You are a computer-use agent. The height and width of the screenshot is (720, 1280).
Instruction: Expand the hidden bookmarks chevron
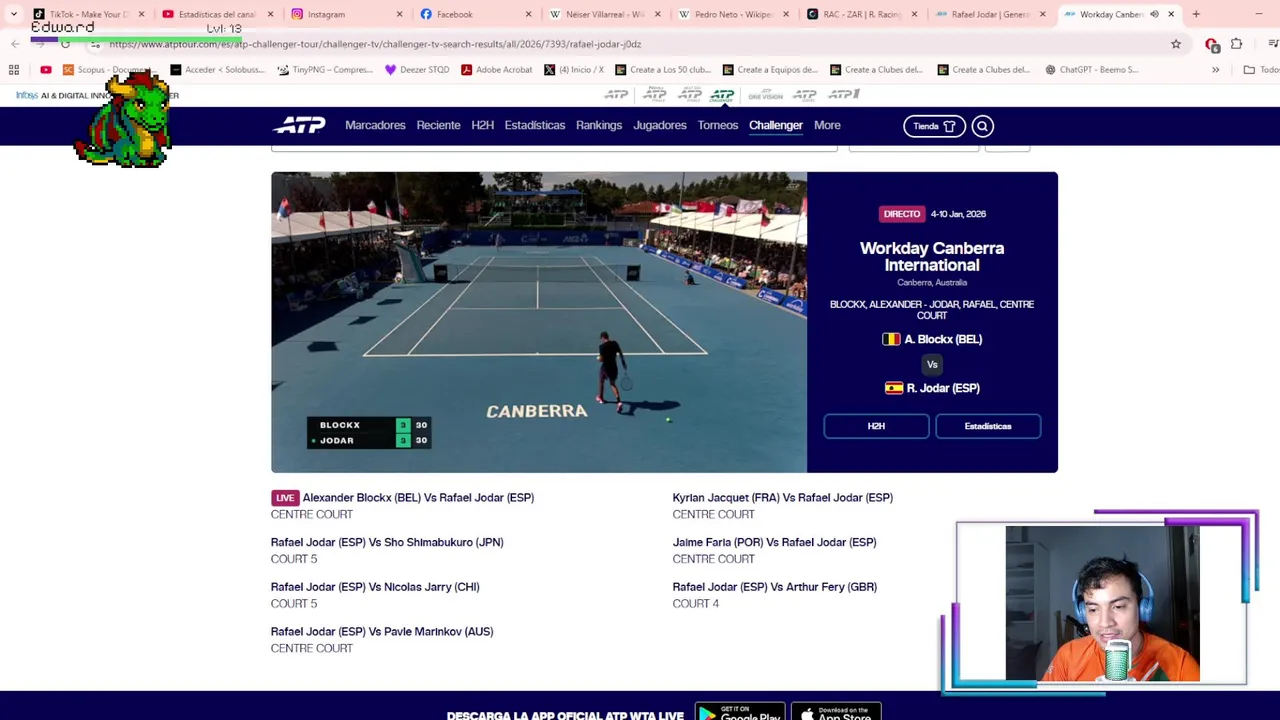click(x=1215, y=70)
